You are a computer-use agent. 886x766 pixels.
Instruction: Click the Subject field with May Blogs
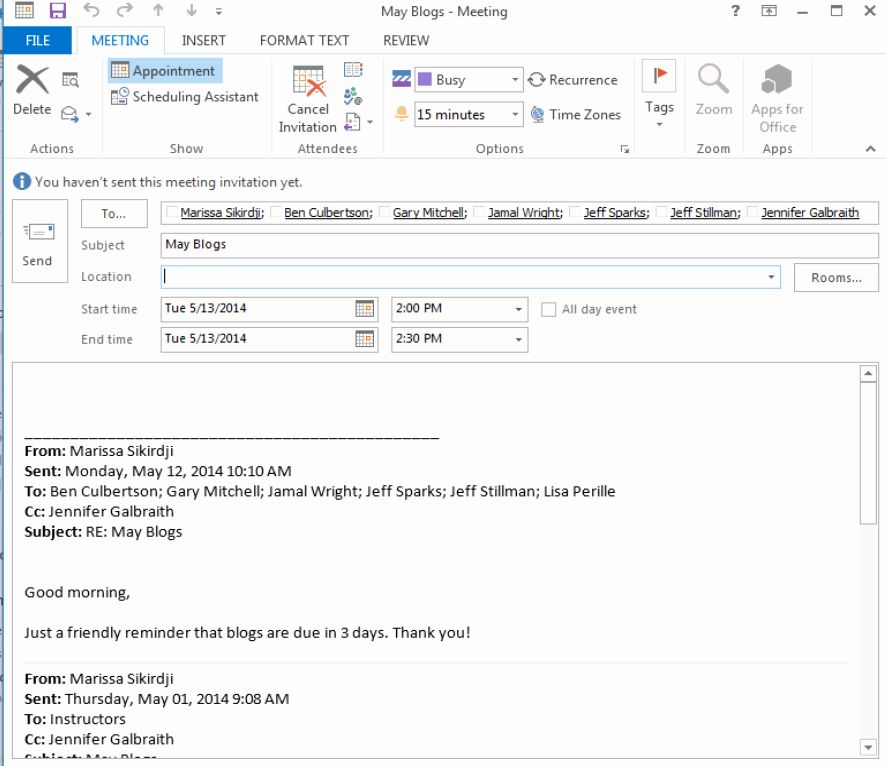[519, 245]
